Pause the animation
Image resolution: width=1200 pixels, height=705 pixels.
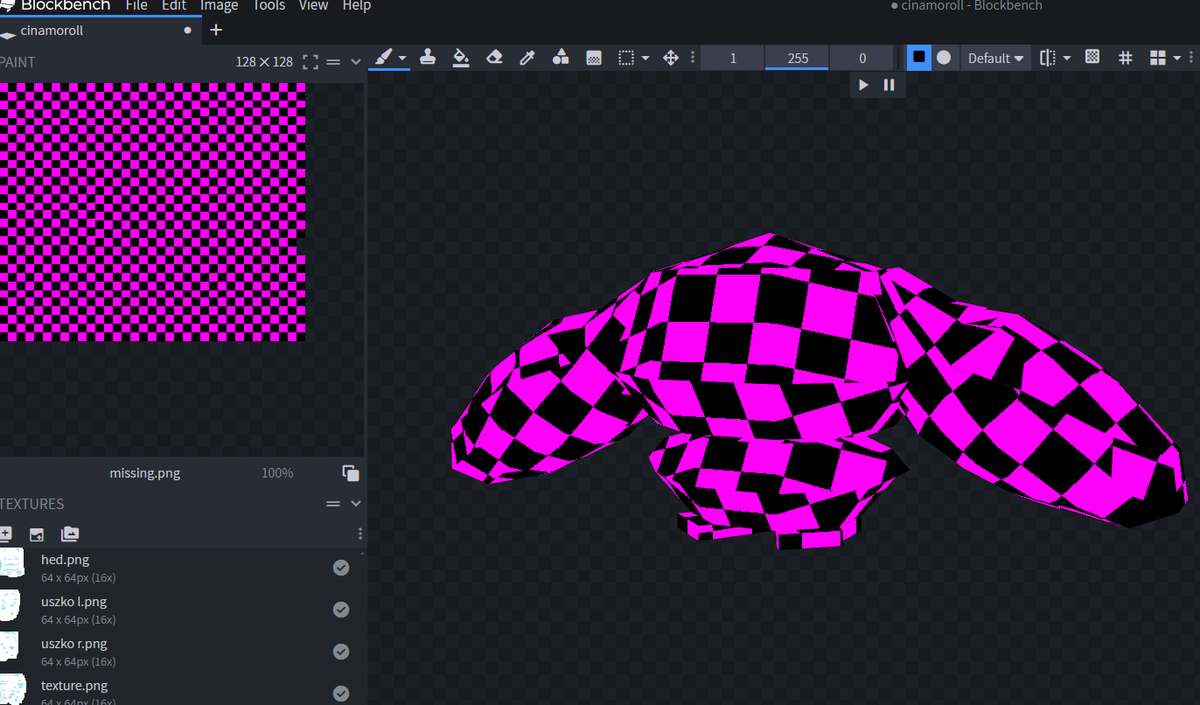pyautogui.click(x=889, y=85)
